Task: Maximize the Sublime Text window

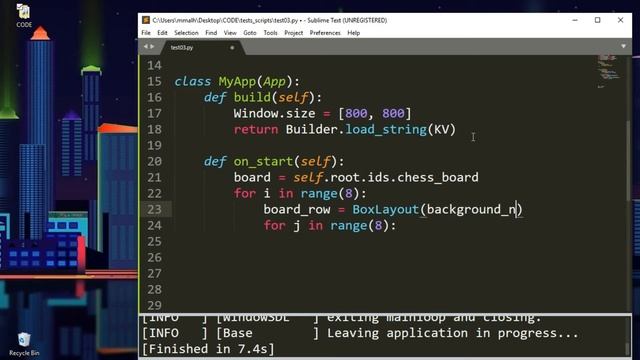Action: 598,20
